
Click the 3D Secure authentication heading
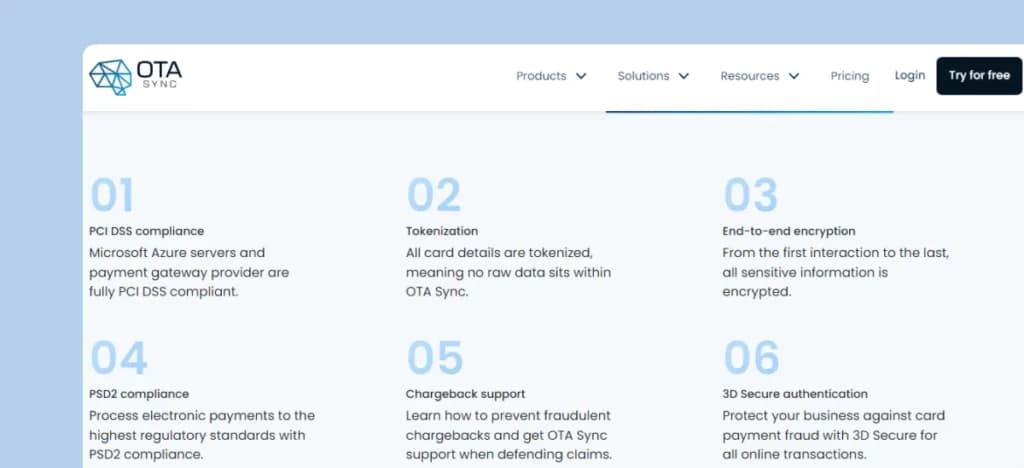point(795,394)
